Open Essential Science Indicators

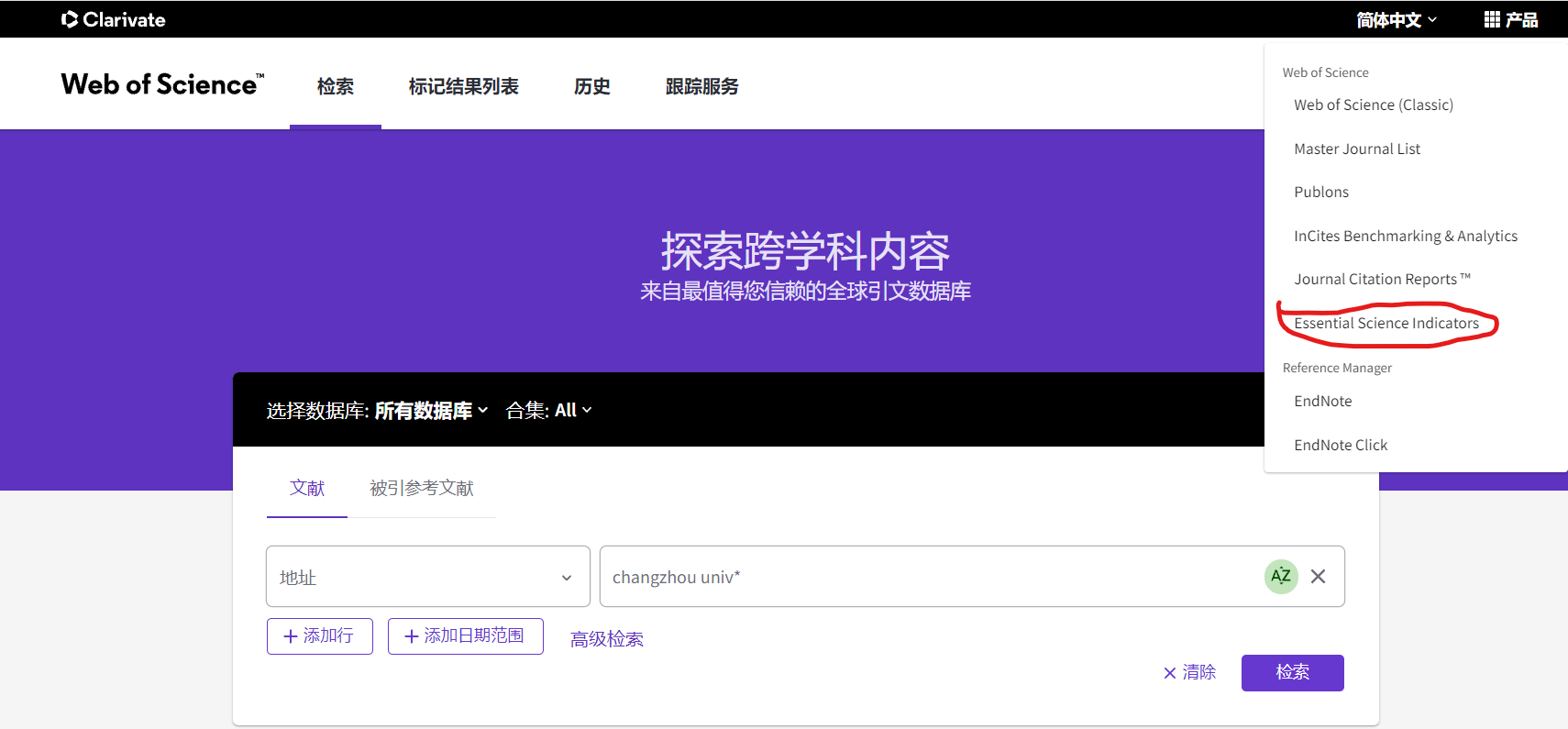click(1386, 323)
